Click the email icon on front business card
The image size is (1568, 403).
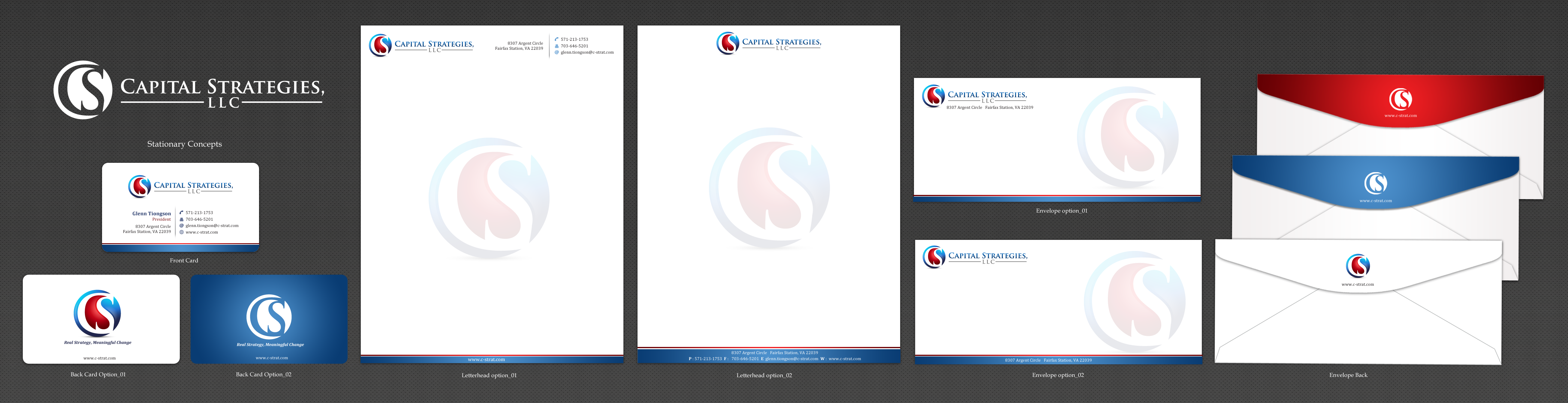point(181,225)
